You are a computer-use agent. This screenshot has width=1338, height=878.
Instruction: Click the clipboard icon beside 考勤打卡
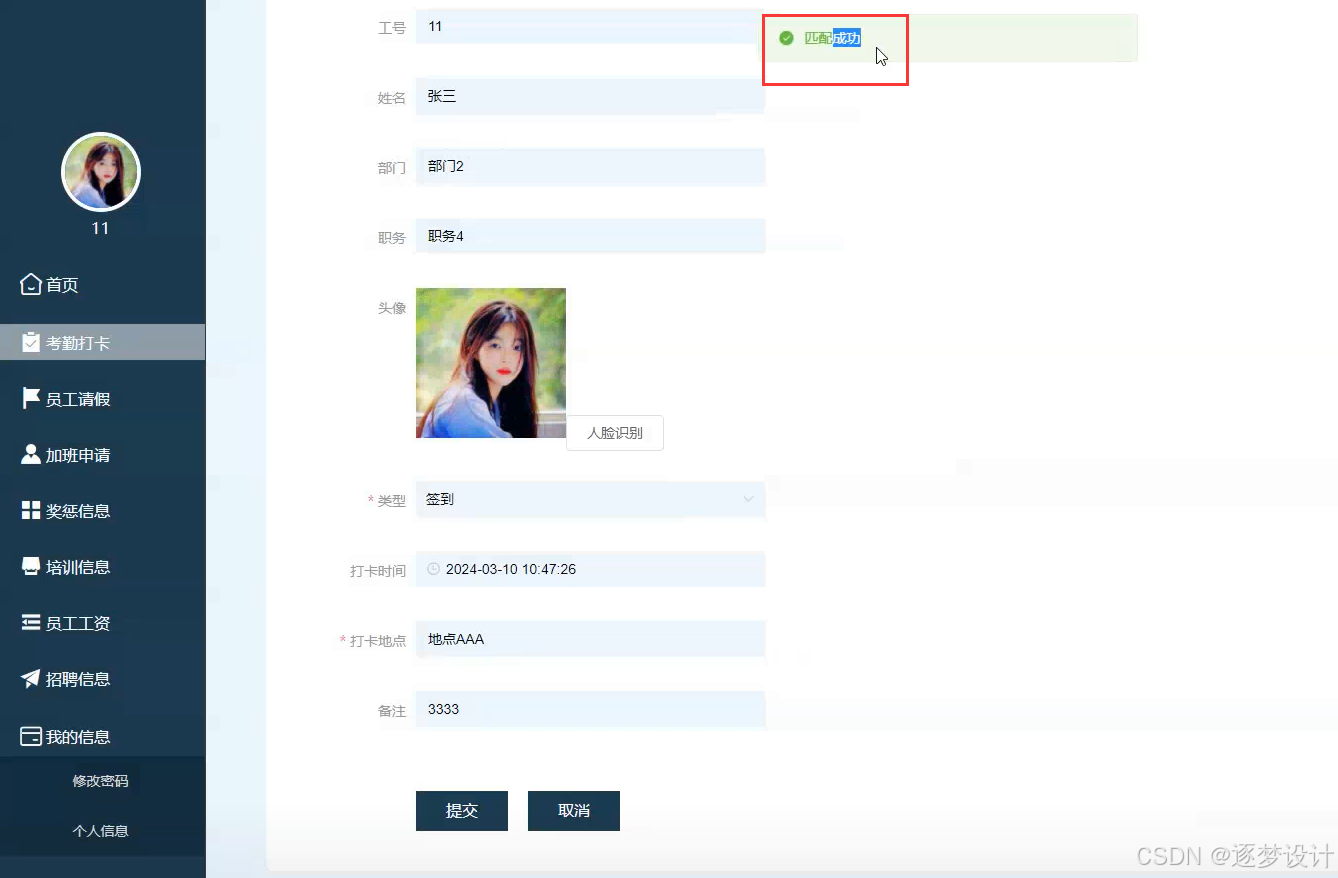tap(31, 342)
